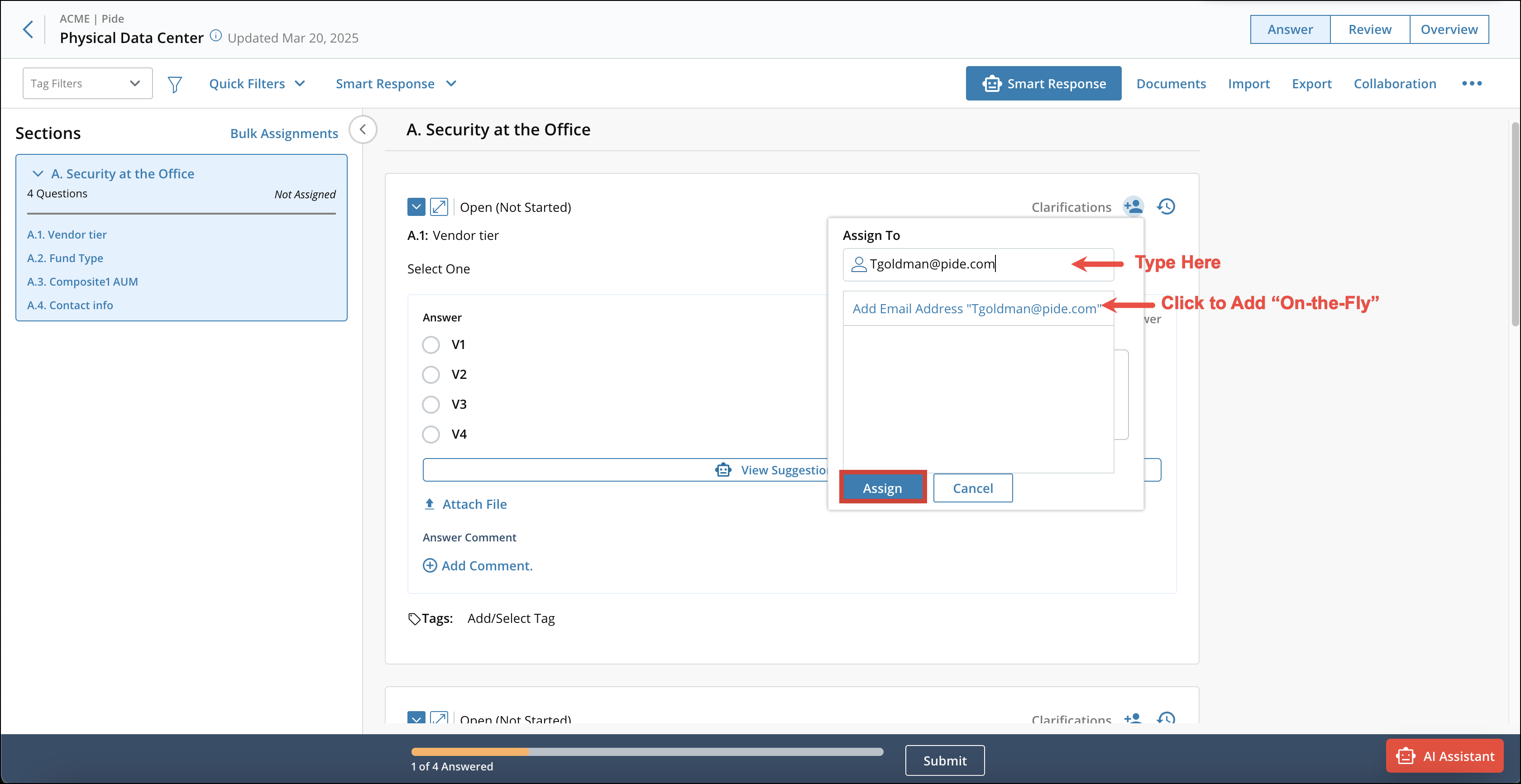This screenshot has height=784, width=1521.
Task: Collapse the A. Security at the Office section
Action: pyautogui.click(x=38, y=173)
